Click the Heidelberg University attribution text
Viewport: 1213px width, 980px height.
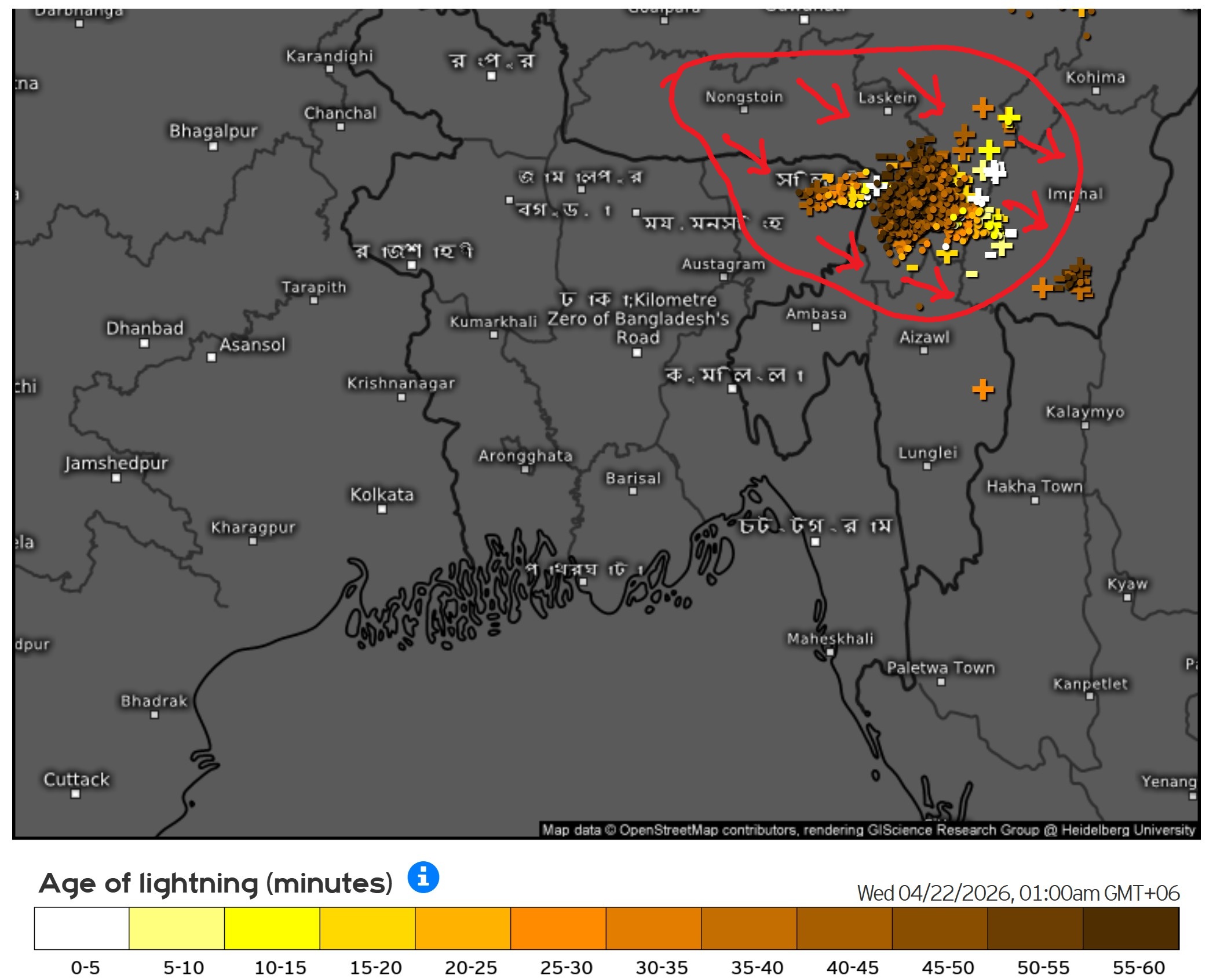[x=1128, y=830]
